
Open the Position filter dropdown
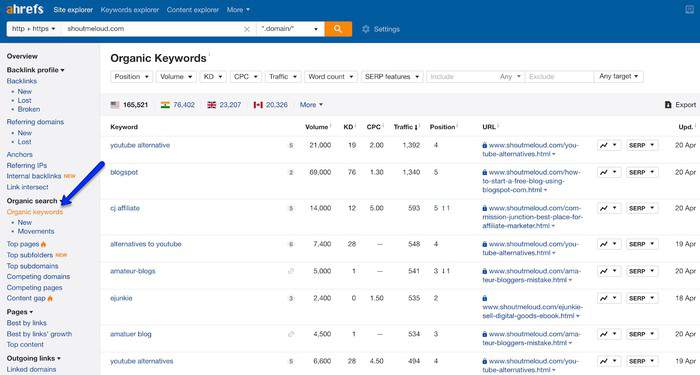[x=132, y=77]
